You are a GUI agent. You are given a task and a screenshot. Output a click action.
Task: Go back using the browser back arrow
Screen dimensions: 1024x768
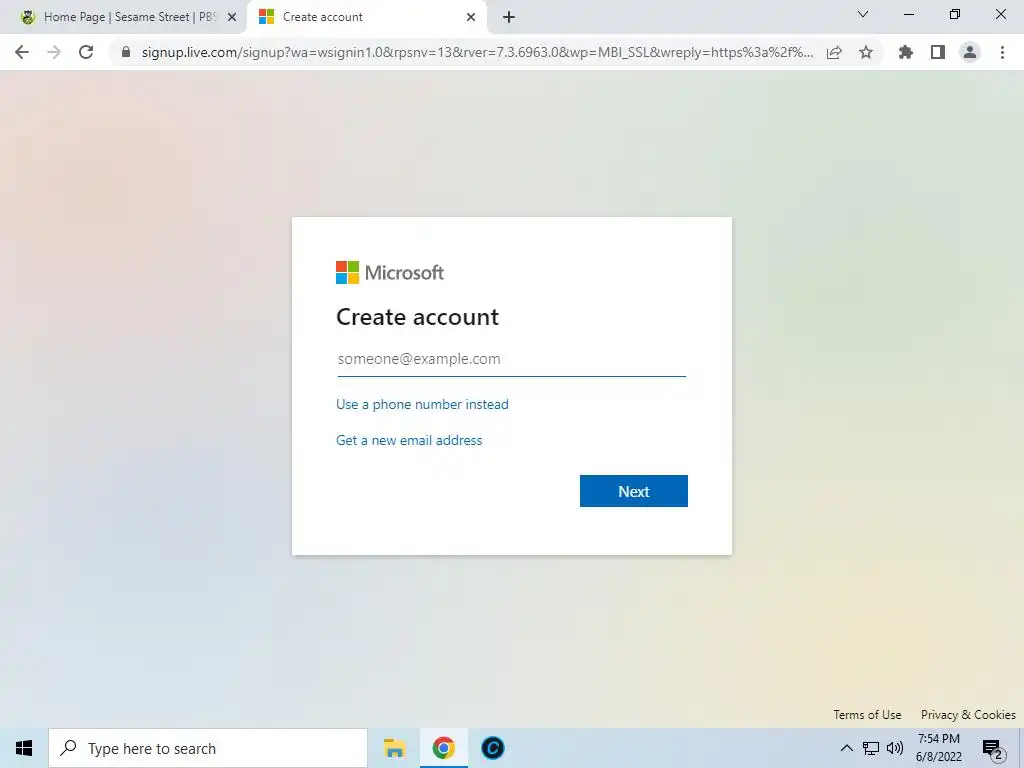[x=22, y=52]
